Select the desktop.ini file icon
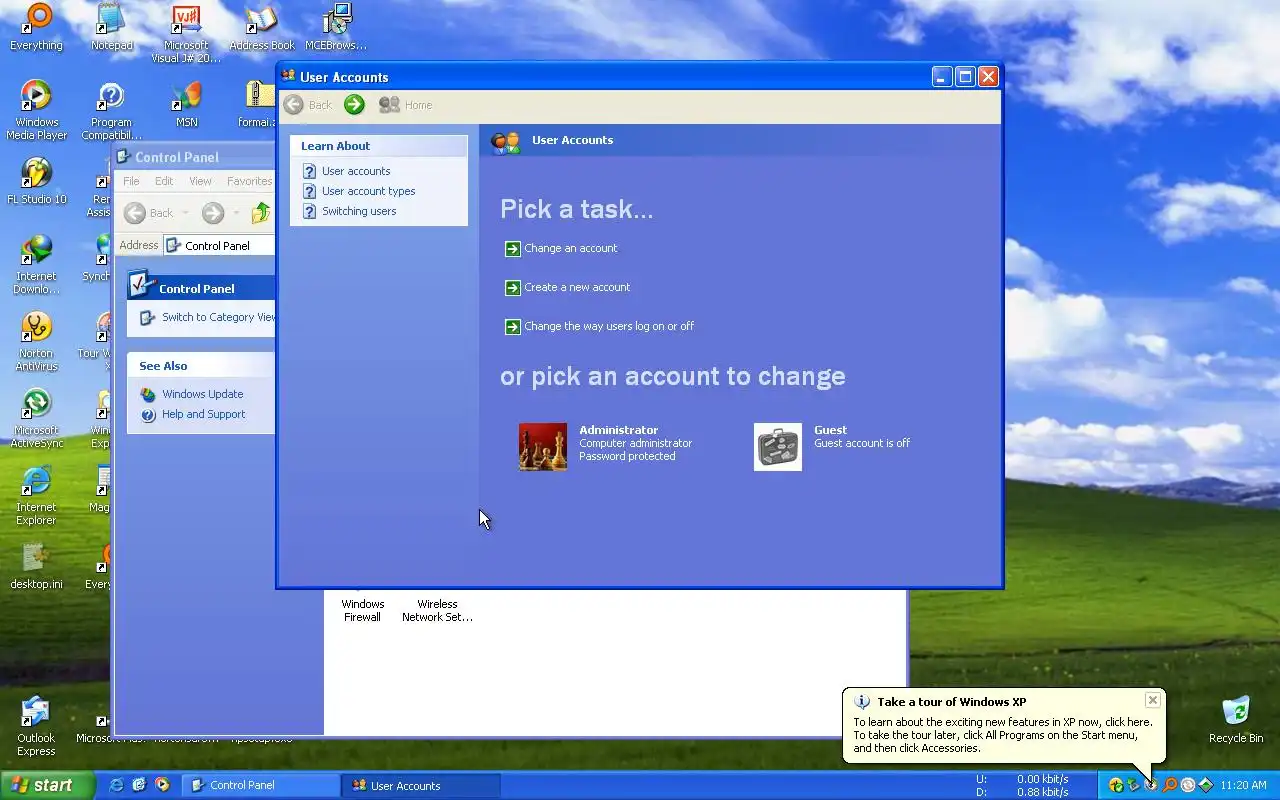 36,565
